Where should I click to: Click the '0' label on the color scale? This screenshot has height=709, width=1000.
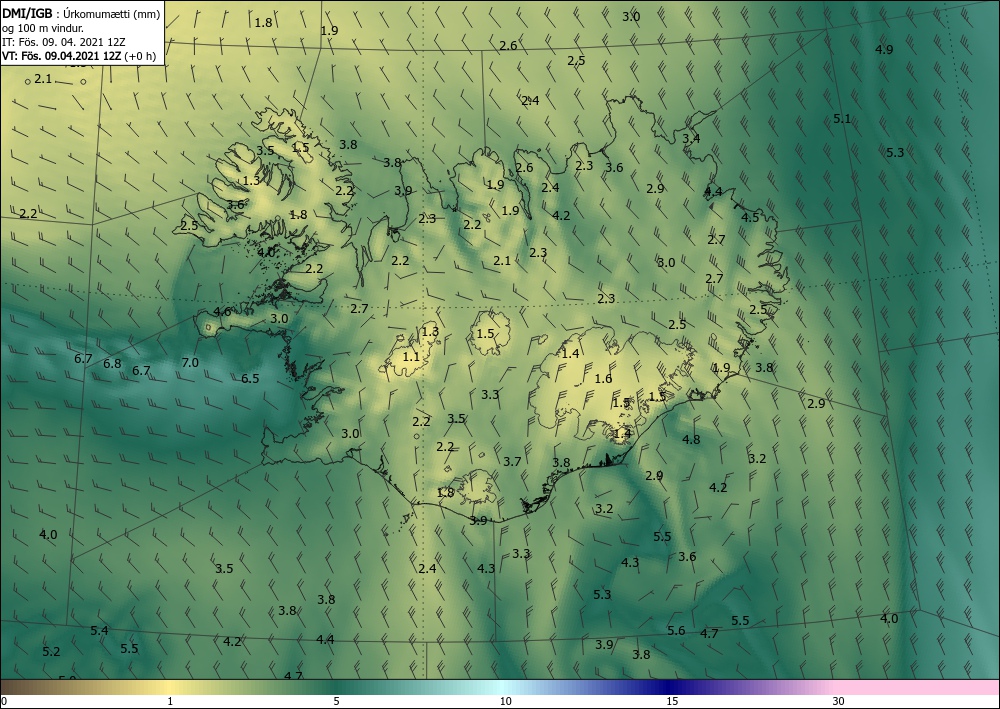point(4,702)
